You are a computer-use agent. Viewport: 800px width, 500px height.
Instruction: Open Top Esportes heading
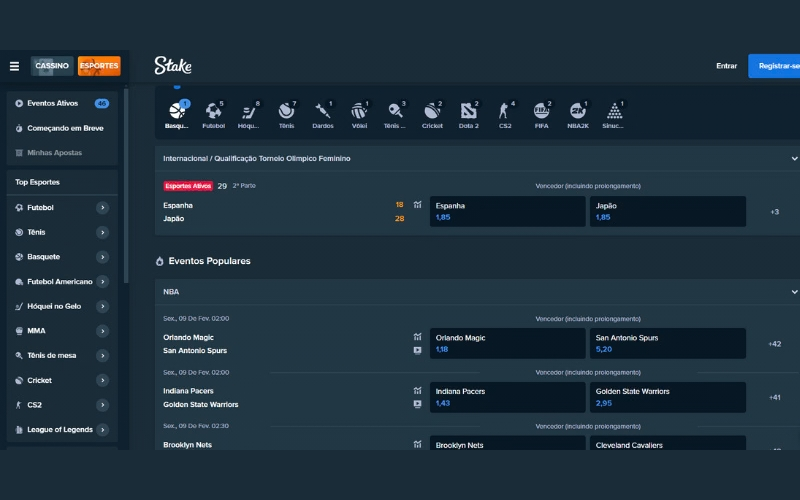pos(37,182)
